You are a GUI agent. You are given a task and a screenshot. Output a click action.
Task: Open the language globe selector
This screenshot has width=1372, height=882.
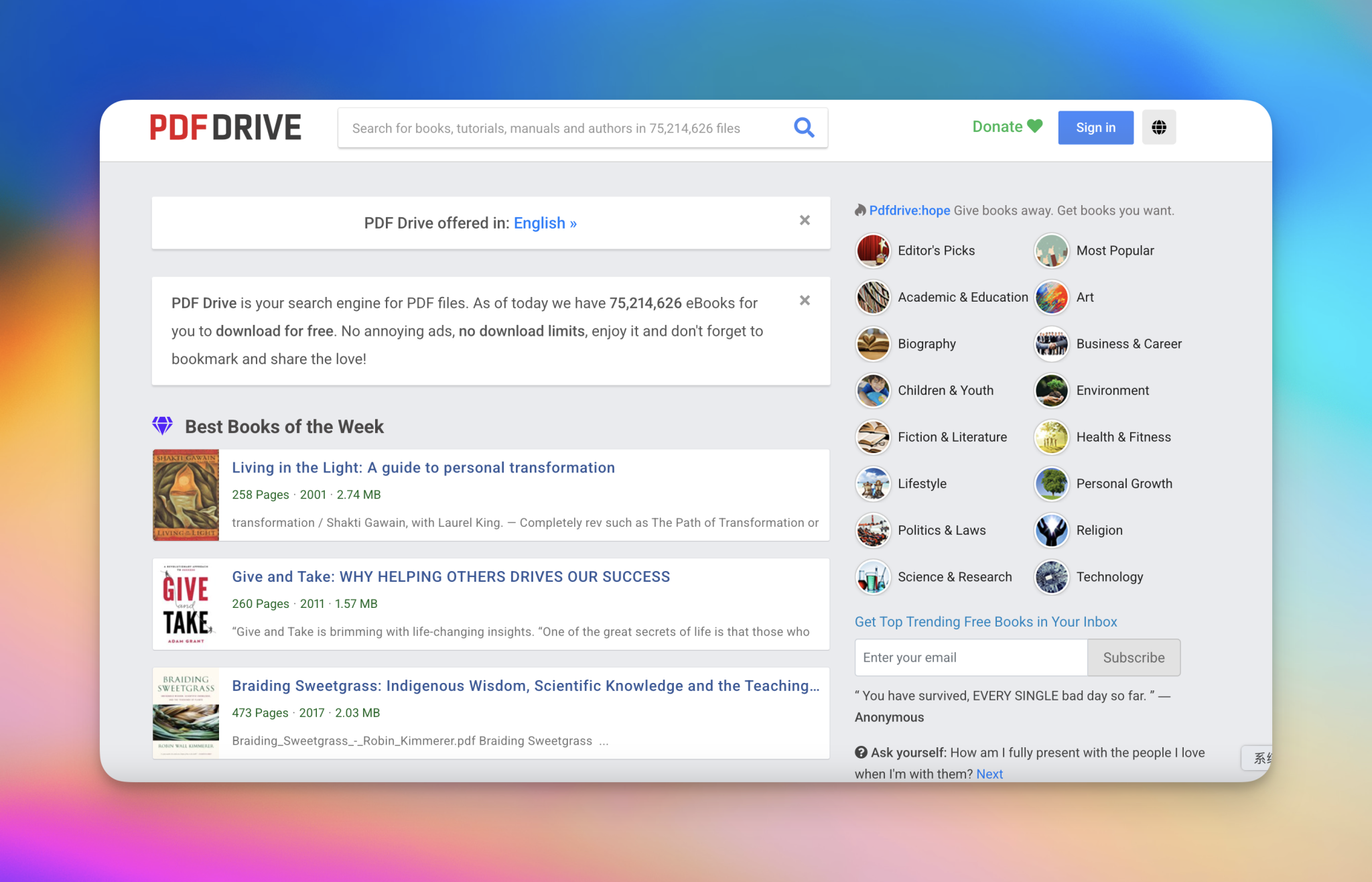(x=1159, y=127)
